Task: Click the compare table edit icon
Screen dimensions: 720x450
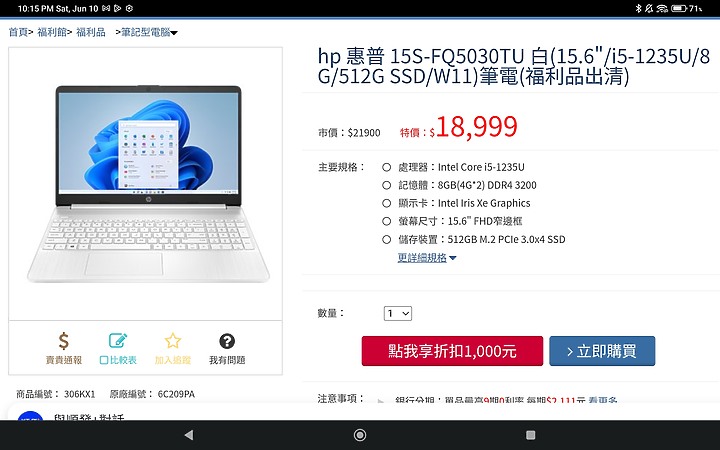Action: click(x=118, y=341)
